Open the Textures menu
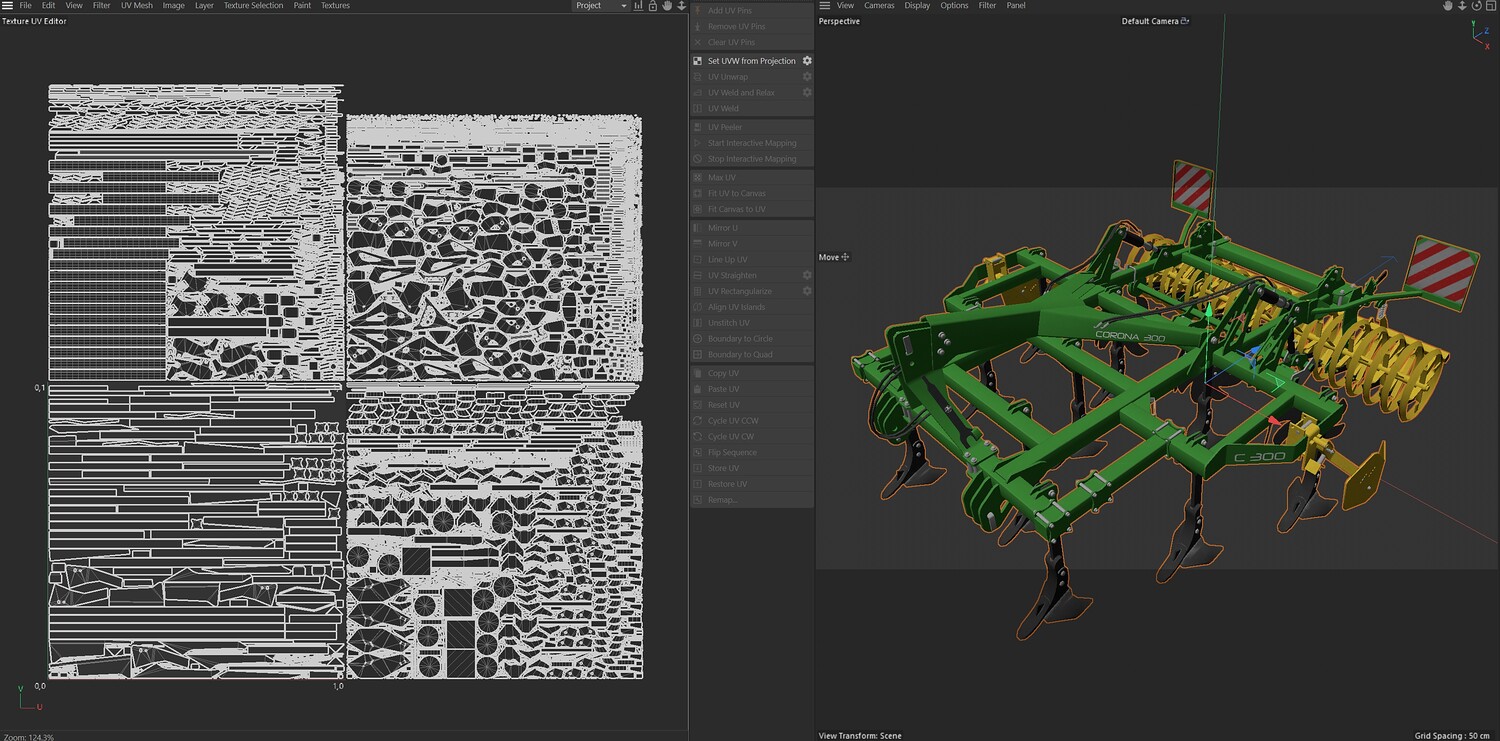The width and height of the screenshot is (1500, 741). (x=335, y=5)
